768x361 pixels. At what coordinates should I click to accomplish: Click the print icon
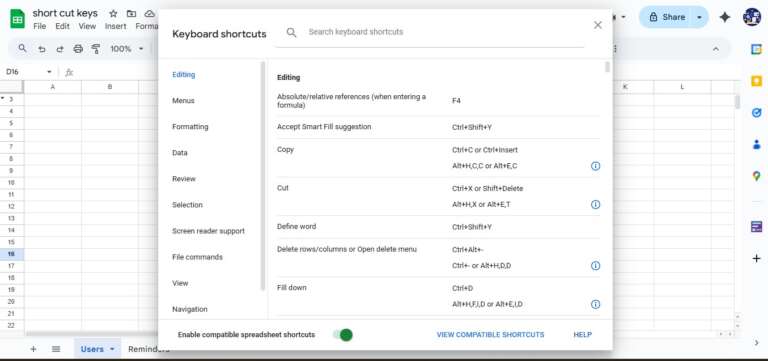[78, 49]
